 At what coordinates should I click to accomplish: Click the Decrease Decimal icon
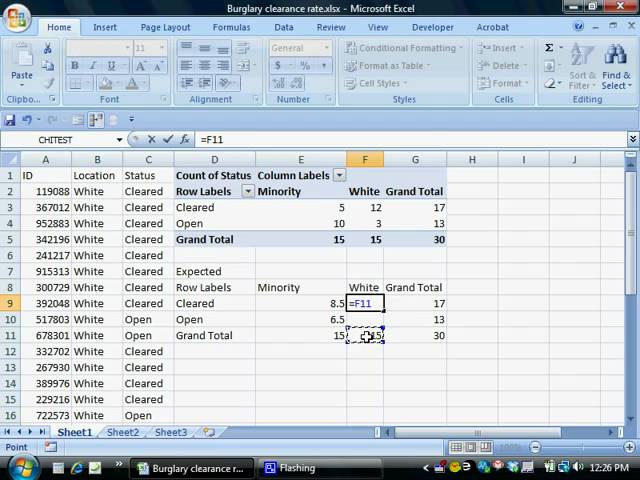point(297,83)
